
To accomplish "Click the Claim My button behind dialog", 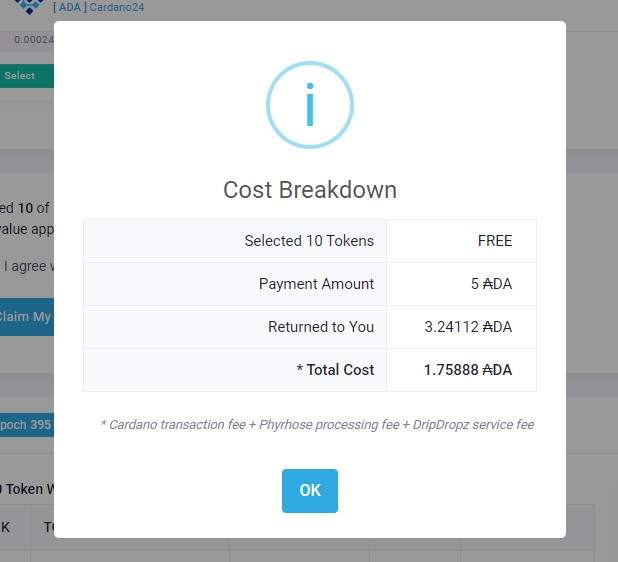I will (x=26, y=316).
